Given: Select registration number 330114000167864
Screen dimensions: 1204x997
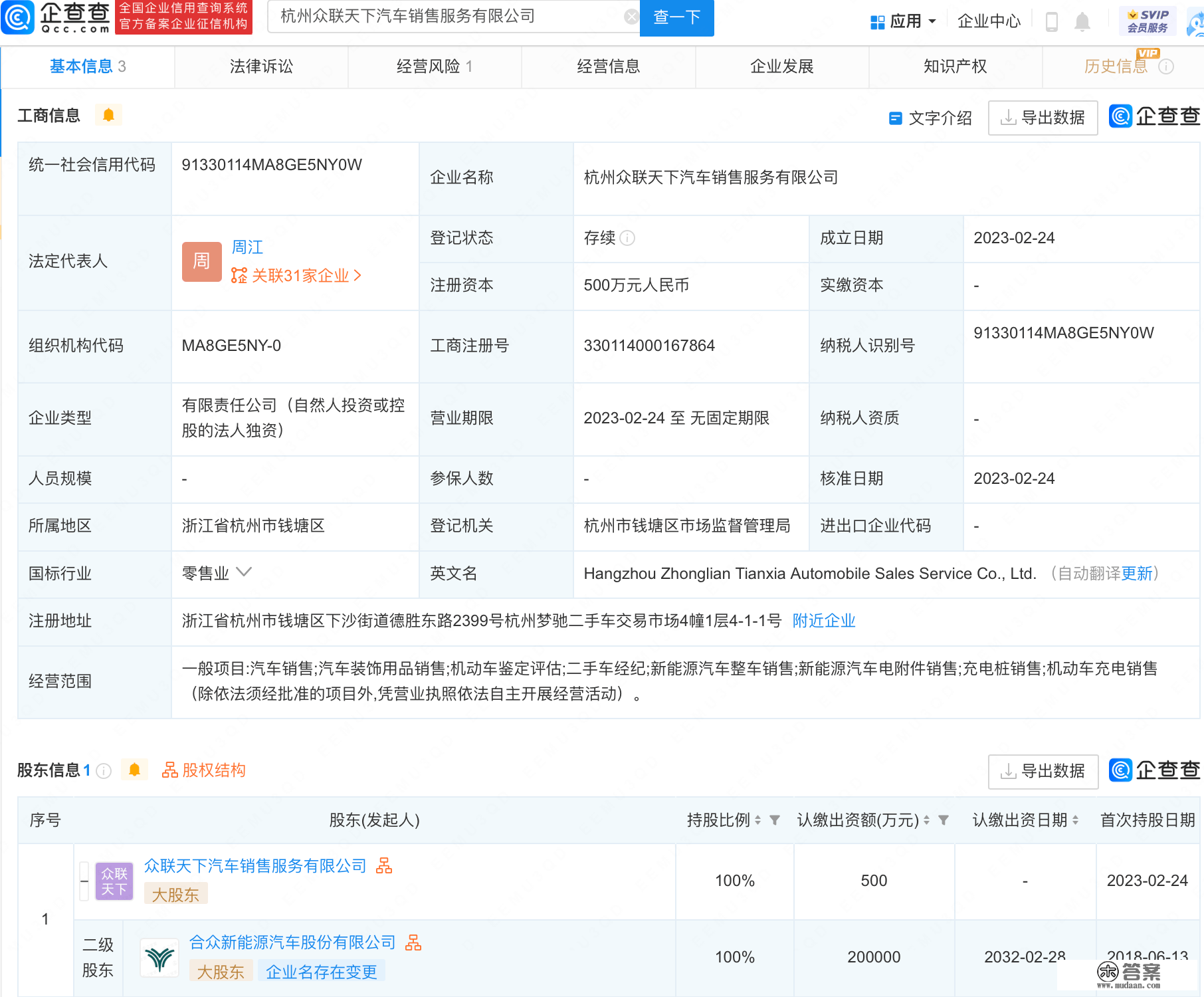Looking at the screenshot, I should point(649,346).
